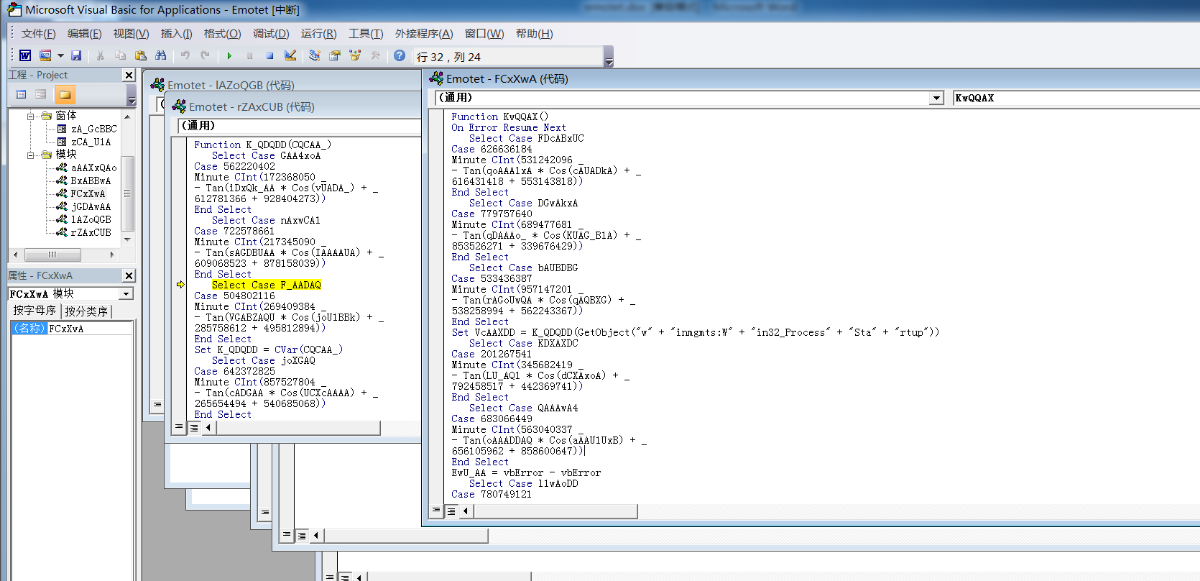Open (通用) dropdown in rZAxCUB code window

tap(298, 126)
